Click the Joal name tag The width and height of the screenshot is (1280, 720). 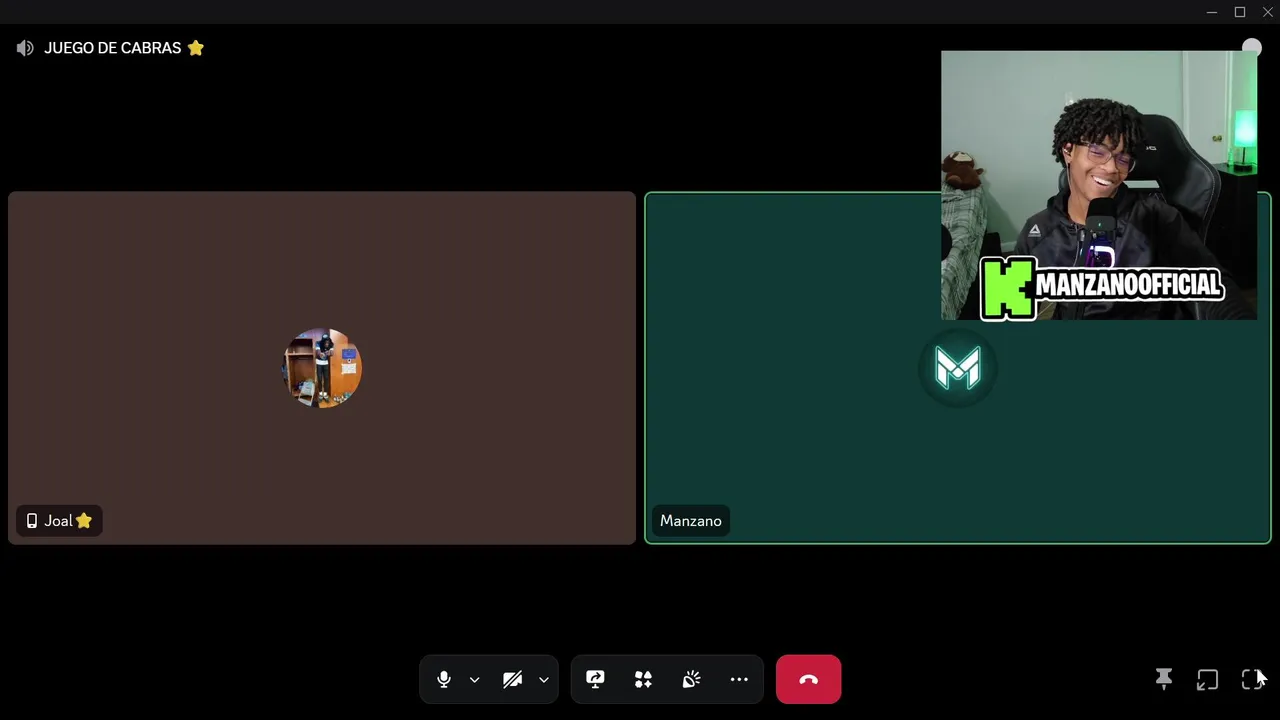59,521
